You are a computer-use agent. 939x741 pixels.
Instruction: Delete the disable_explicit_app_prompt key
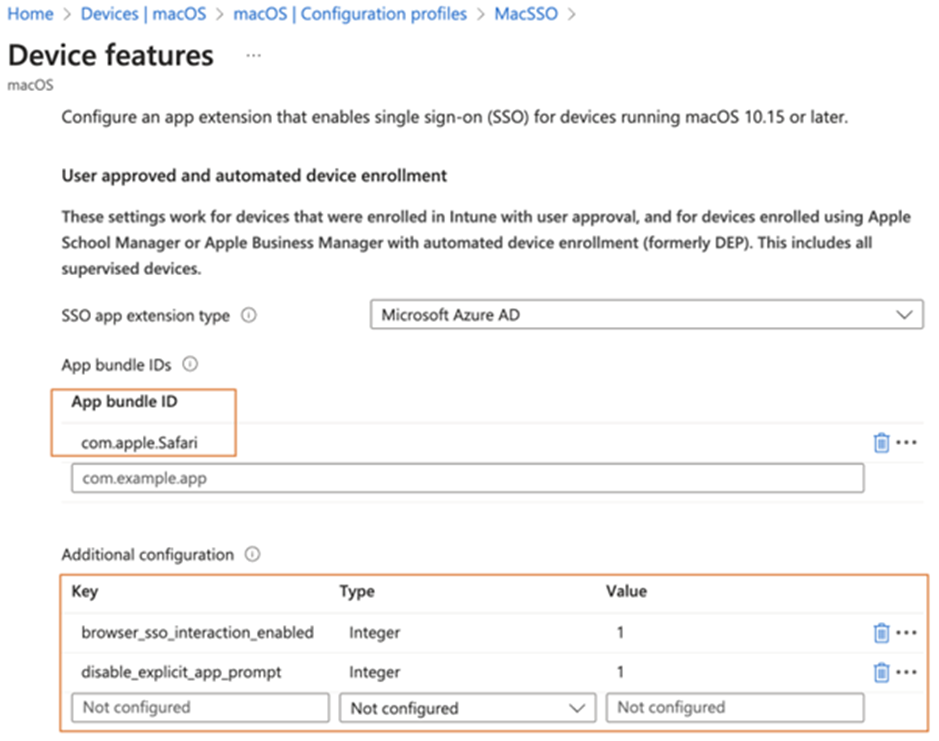[x=881, y=672]
